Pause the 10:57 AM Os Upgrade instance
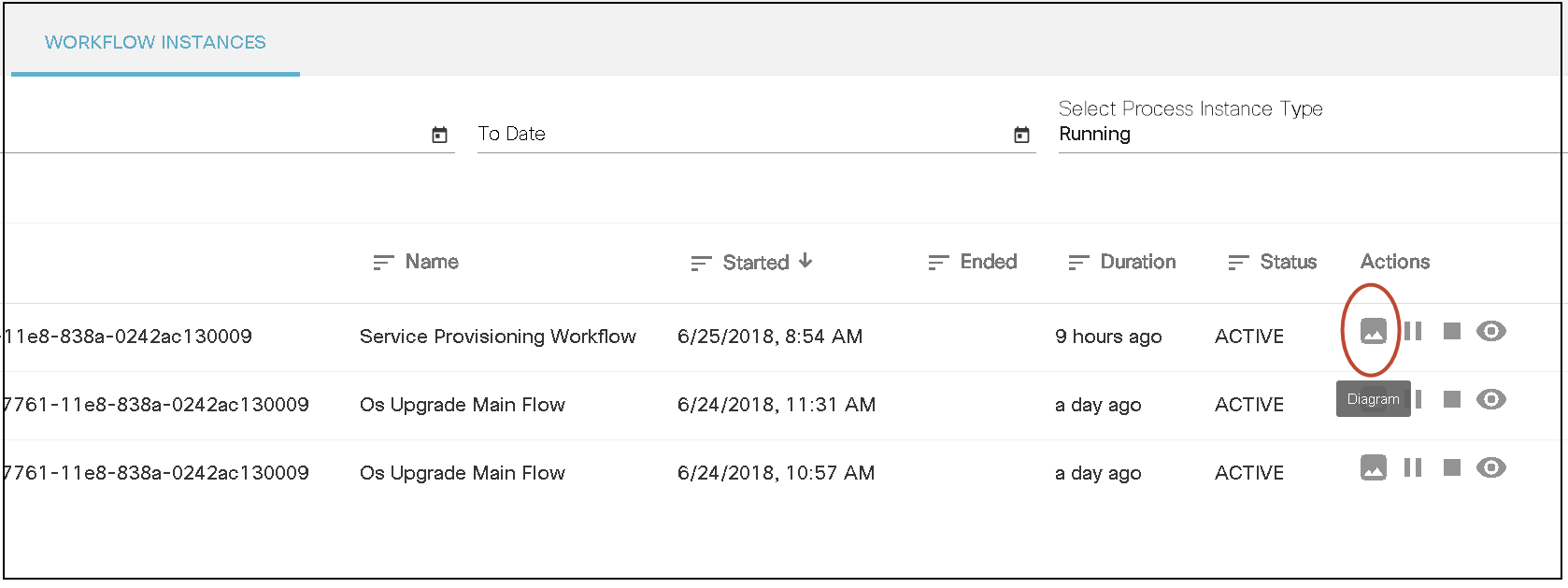Screen dimensions: 1568x588 pos(1413,468)
